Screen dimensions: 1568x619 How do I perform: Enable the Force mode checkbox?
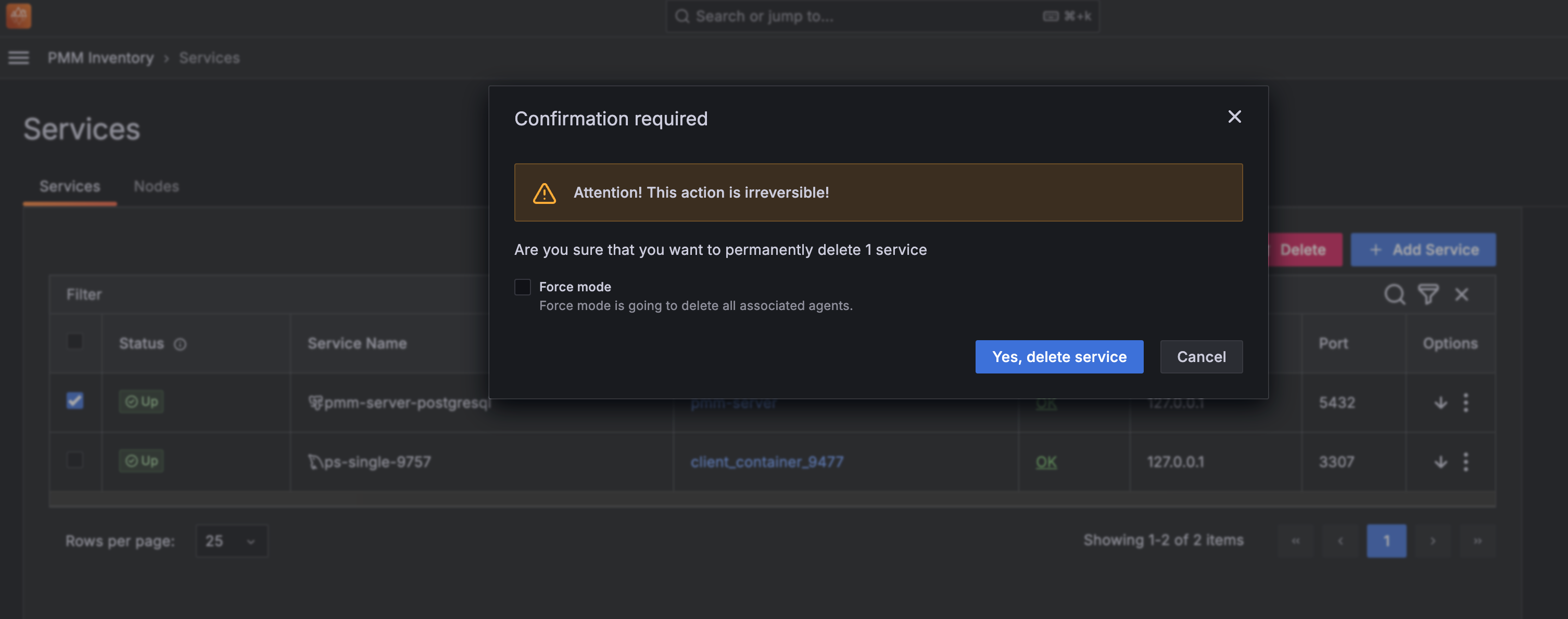tap(522, 287)
